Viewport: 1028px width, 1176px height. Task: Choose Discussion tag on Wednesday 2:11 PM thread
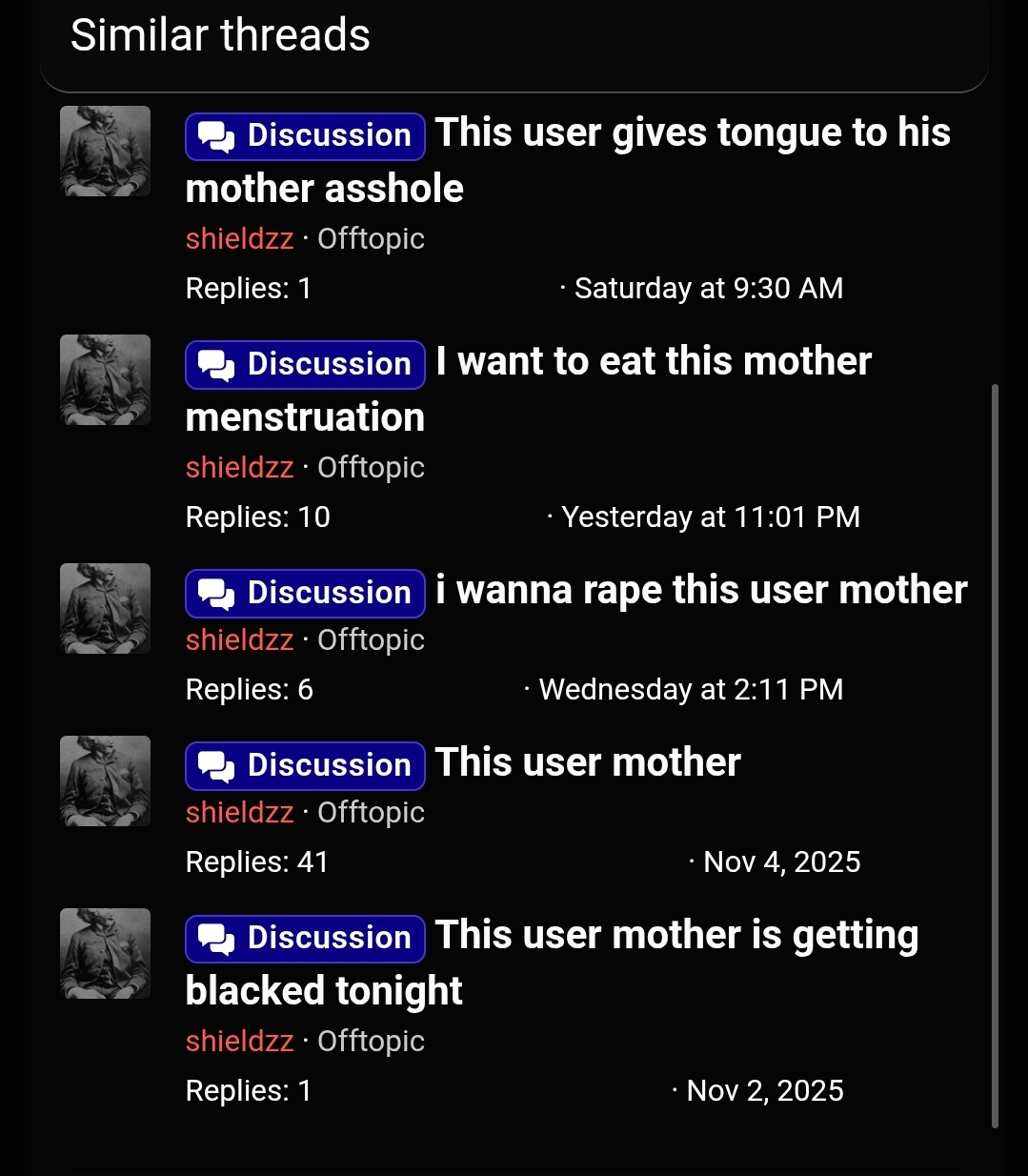305,593
